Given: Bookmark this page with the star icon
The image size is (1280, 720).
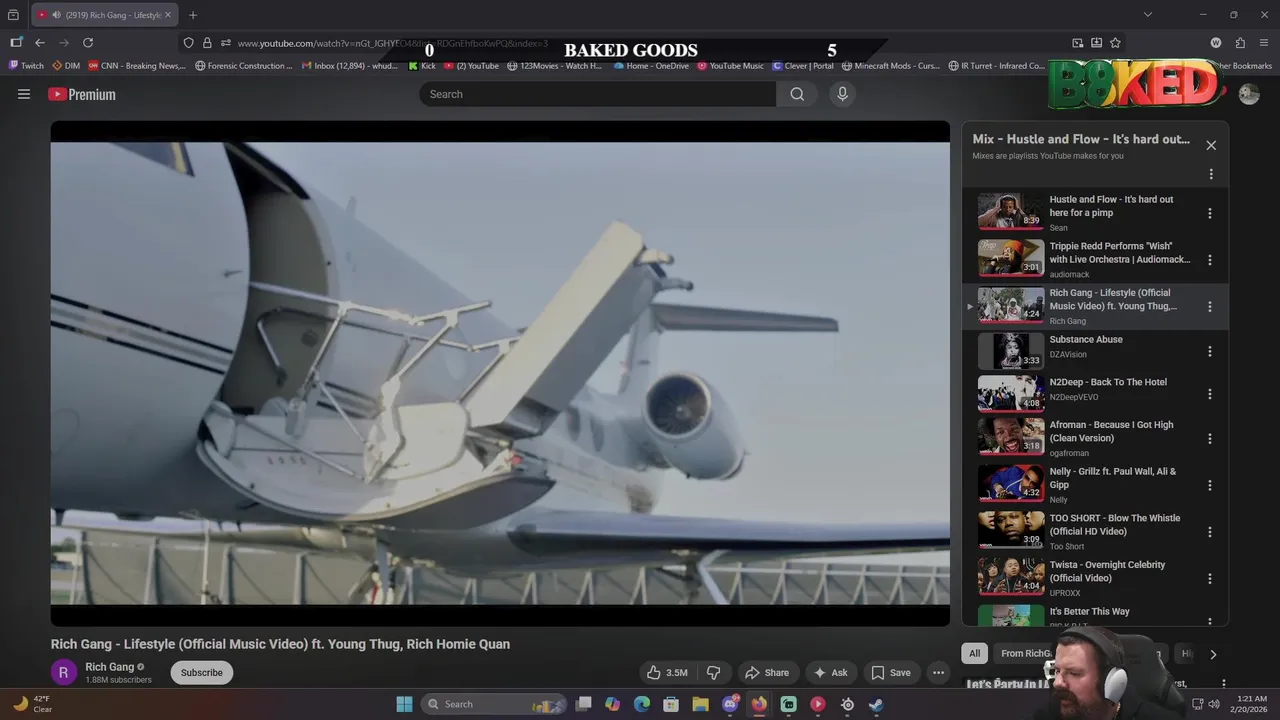Looking at the screenshot, I should coord(1115,43).
